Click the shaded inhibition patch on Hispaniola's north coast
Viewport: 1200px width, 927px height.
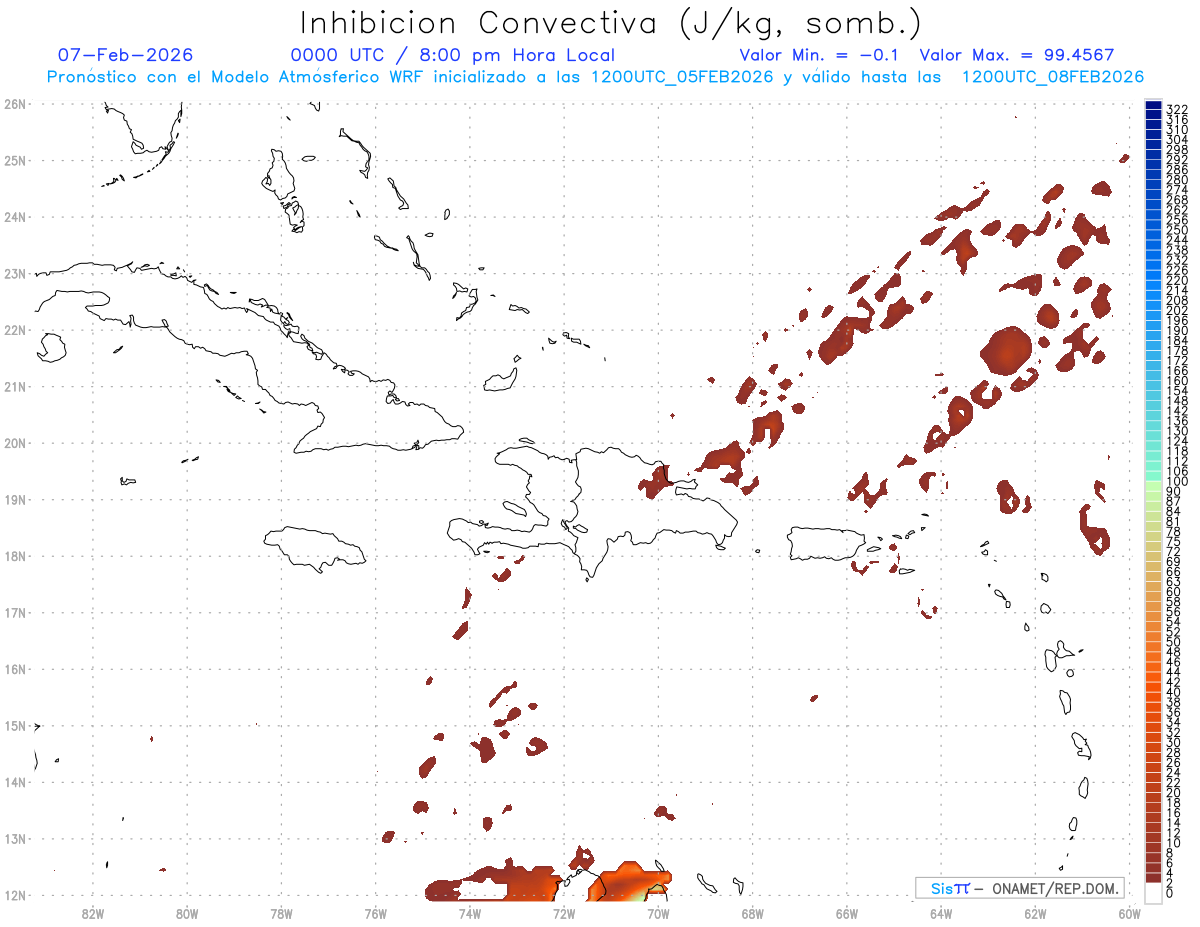656,483
